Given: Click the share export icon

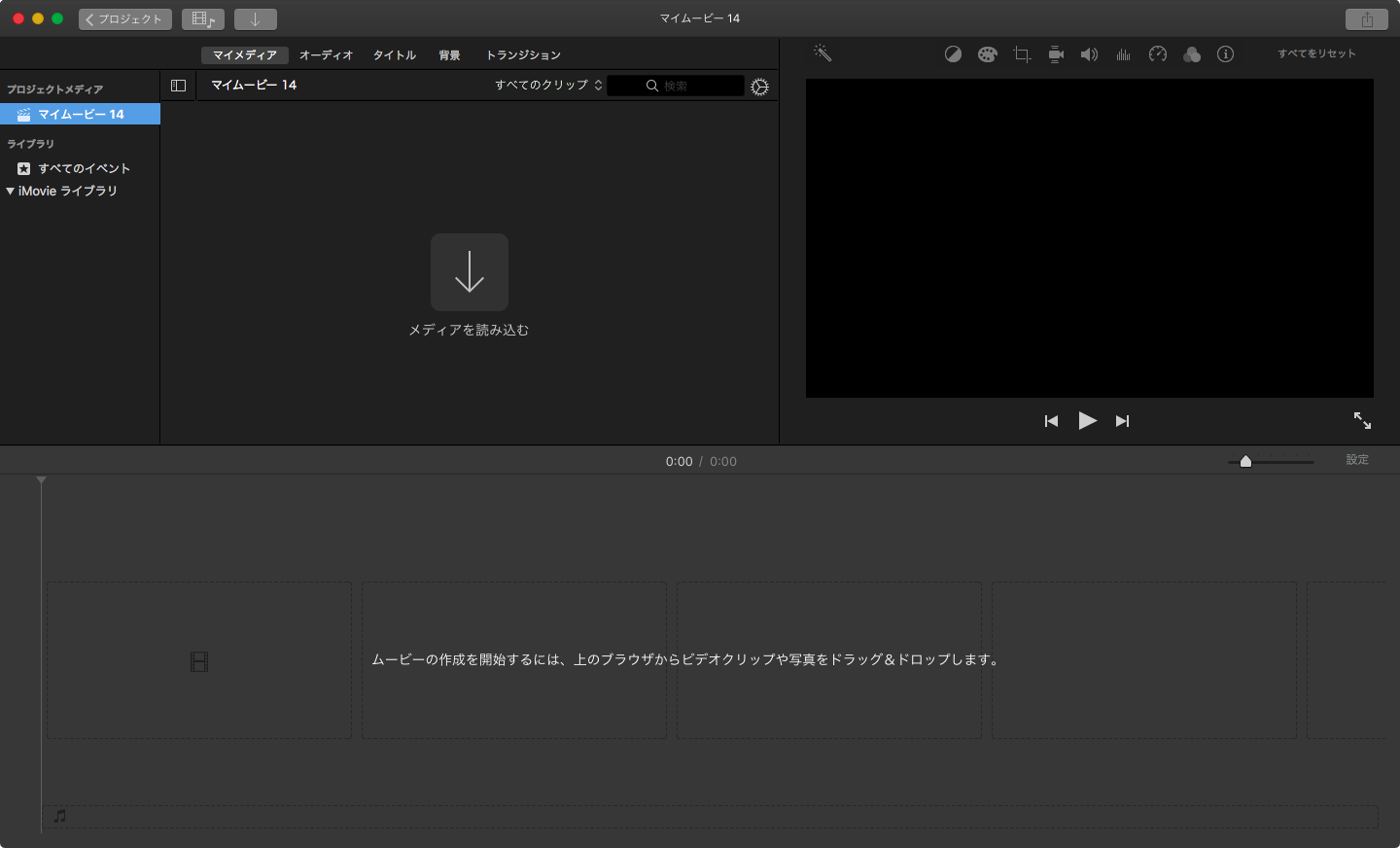Looking at the screenshot, I should [1367, 19].
